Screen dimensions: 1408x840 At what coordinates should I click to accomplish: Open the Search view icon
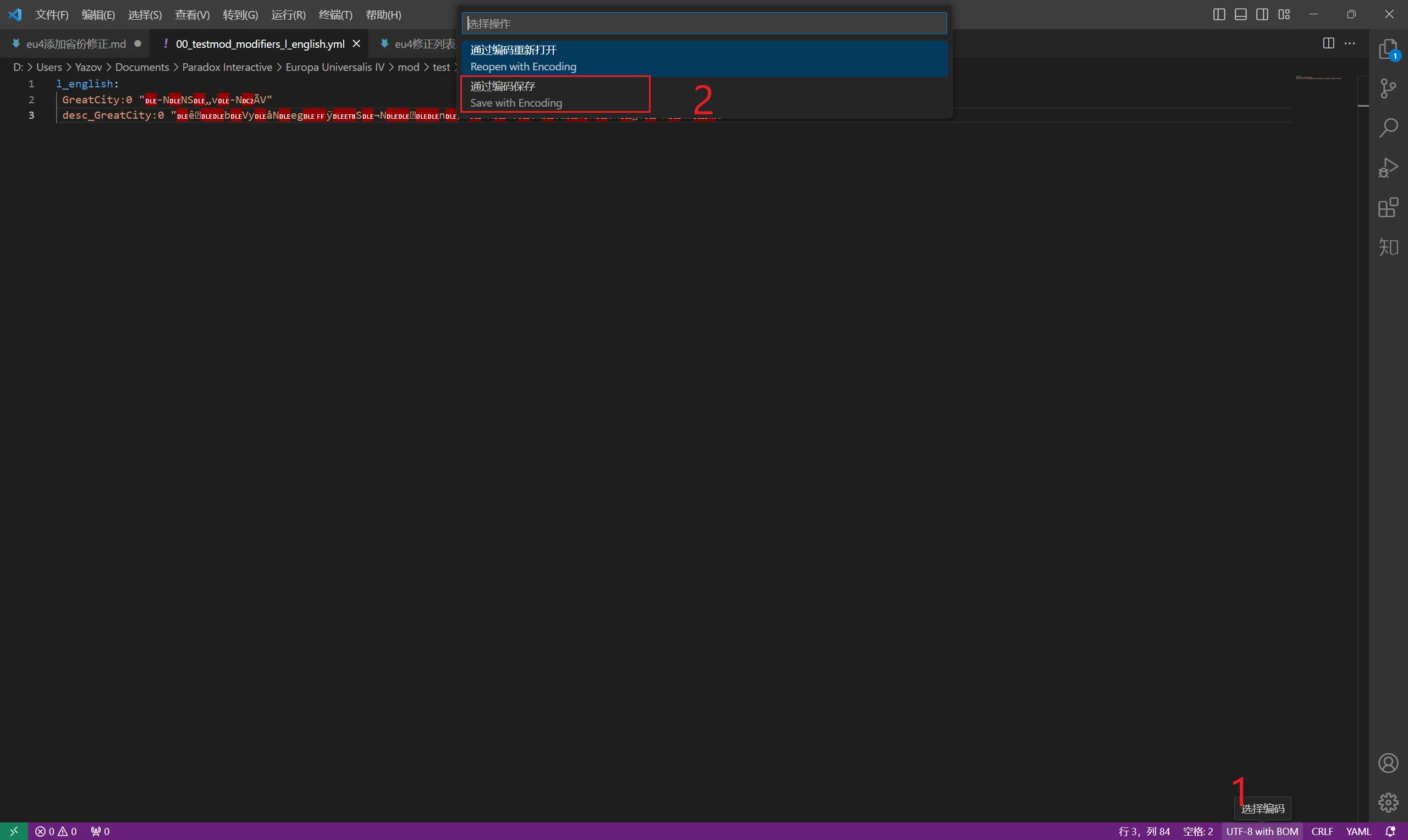click(x=1388, y=128)
